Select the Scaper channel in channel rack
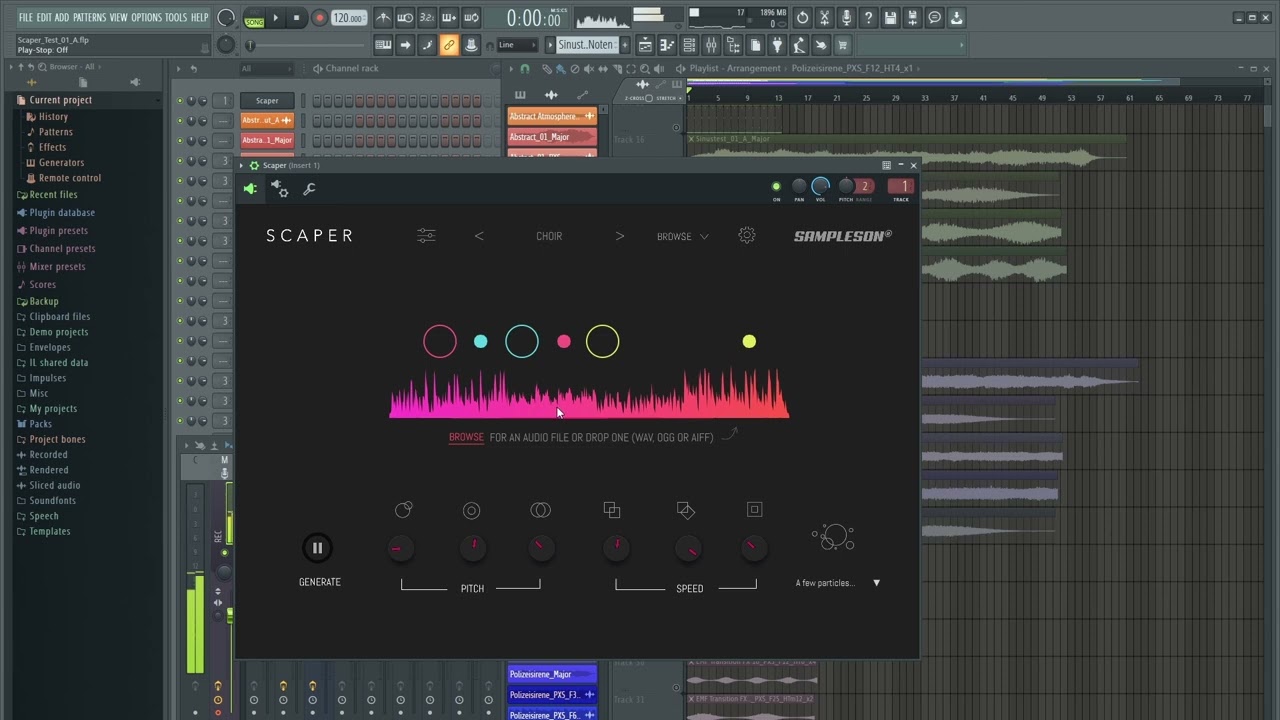This screenshot has height=720, width=1280. (x=267, y=101)
